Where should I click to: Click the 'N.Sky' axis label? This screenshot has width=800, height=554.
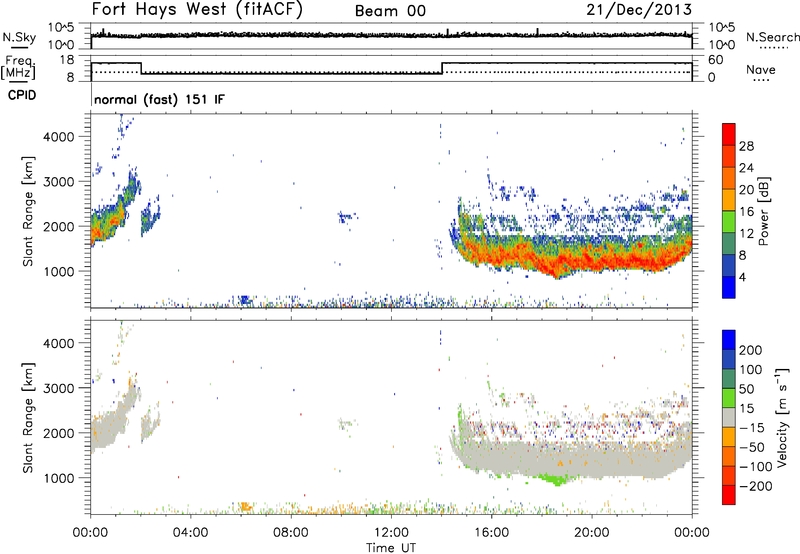19,37
